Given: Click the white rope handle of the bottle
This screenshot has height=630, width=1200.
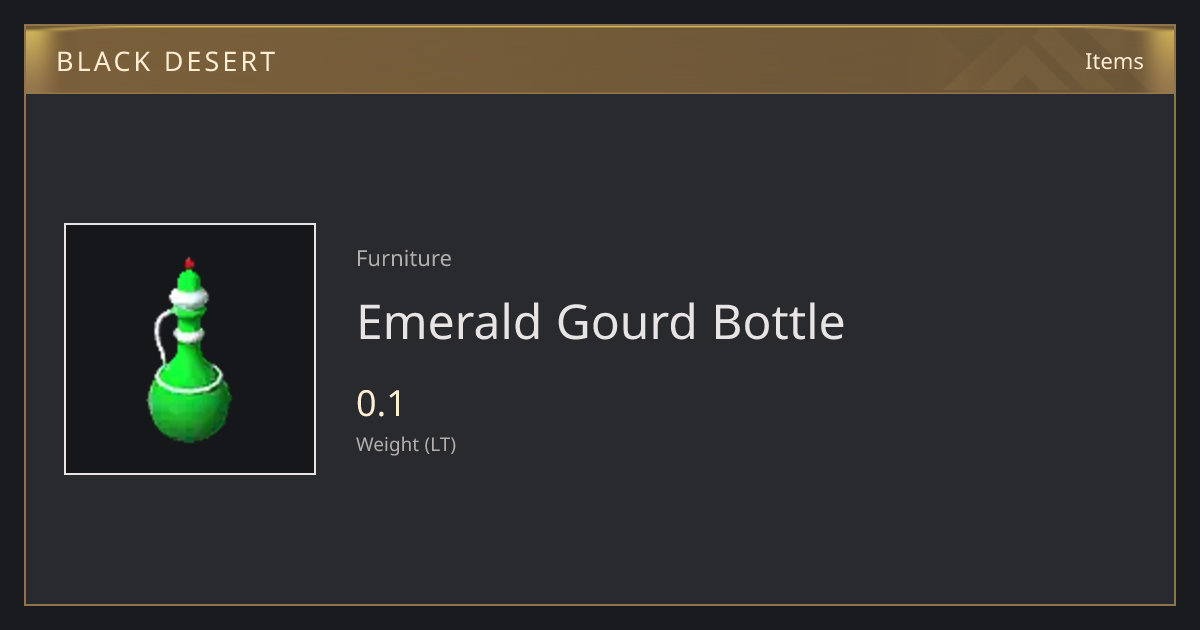Looking at the screenshot, I should (160, 340).
